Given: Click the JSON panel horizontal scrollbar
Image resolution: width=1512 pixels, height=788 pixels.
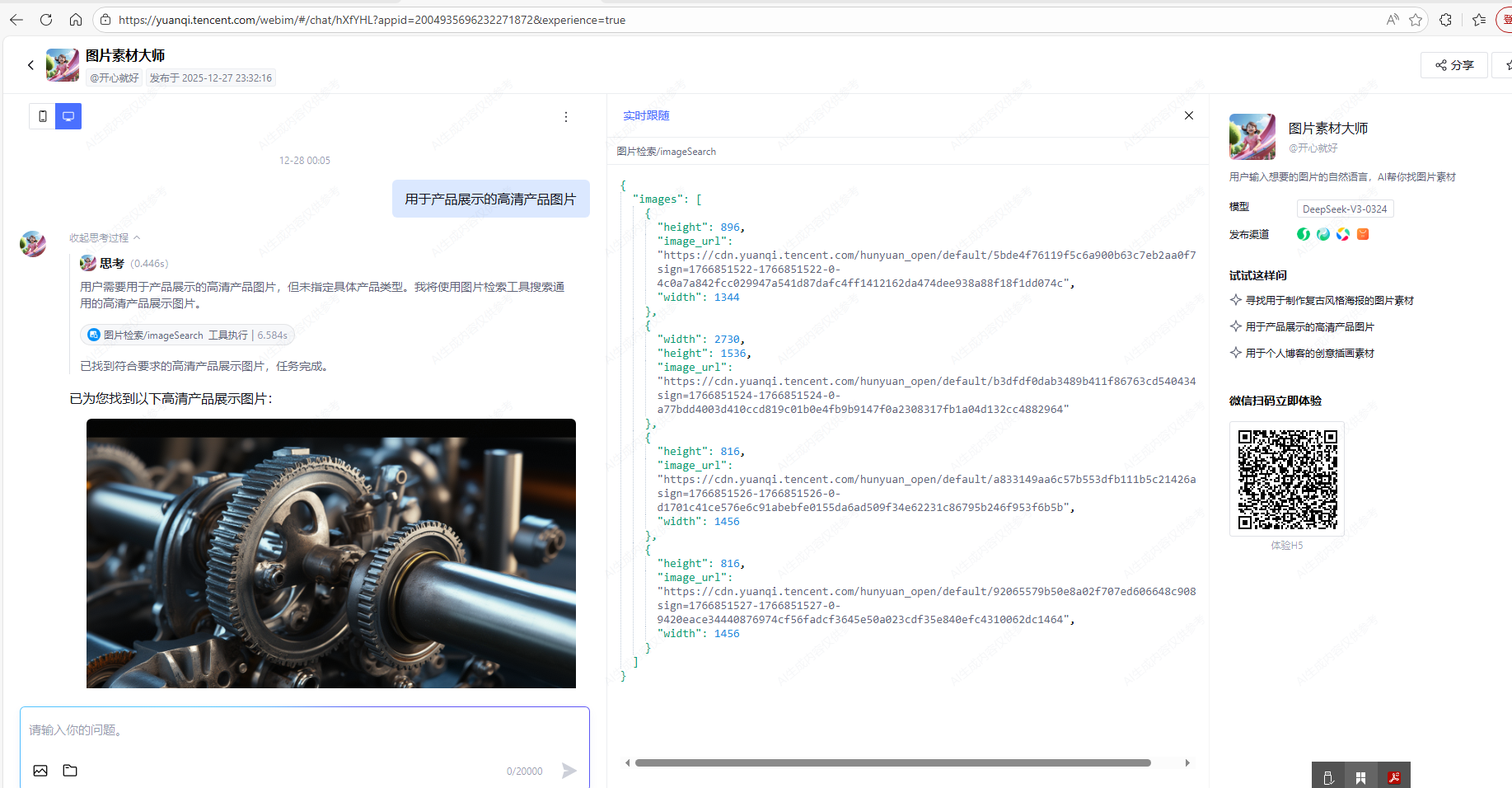Looking at the screenshot, I should (x=892, y=763).
